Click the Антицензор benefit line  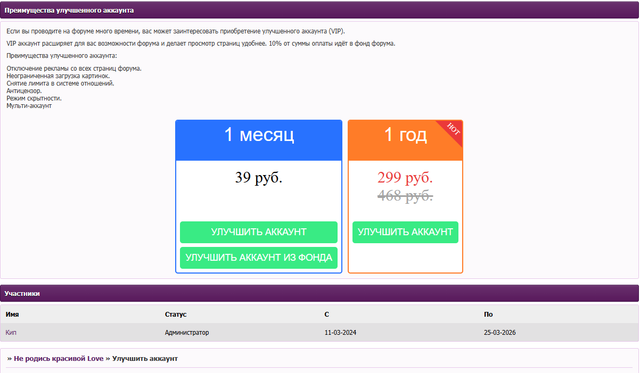click(x=24, y=91)
